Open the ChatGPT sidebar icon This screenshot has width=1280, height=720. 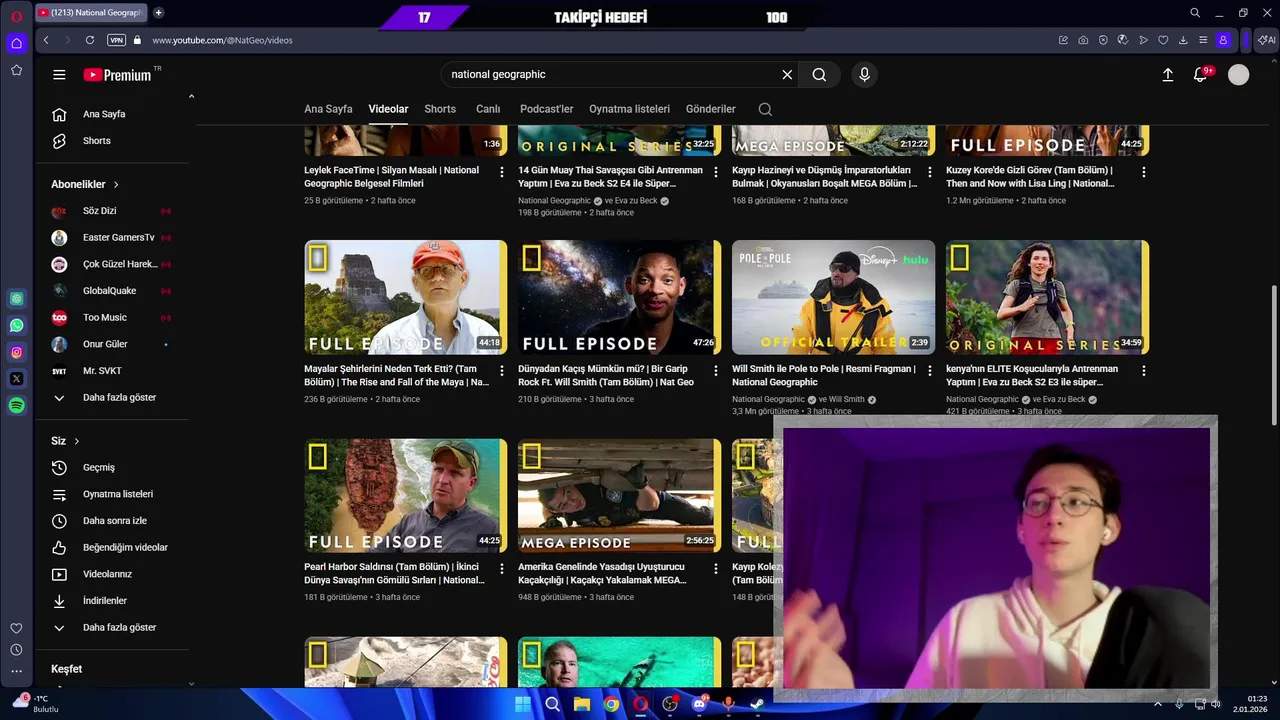(16, 298)
